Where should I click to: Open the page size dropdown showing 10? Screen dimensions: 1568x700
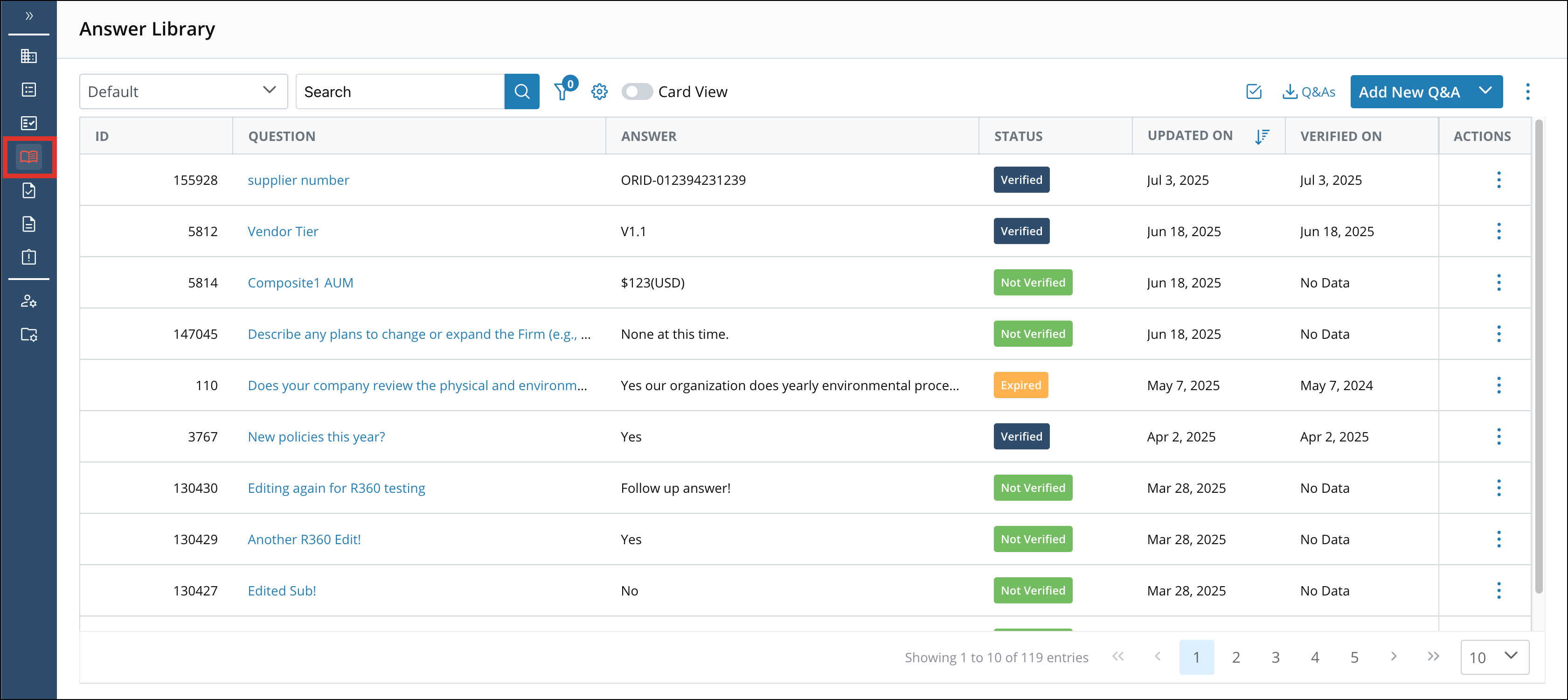[x=1494, y=657]
